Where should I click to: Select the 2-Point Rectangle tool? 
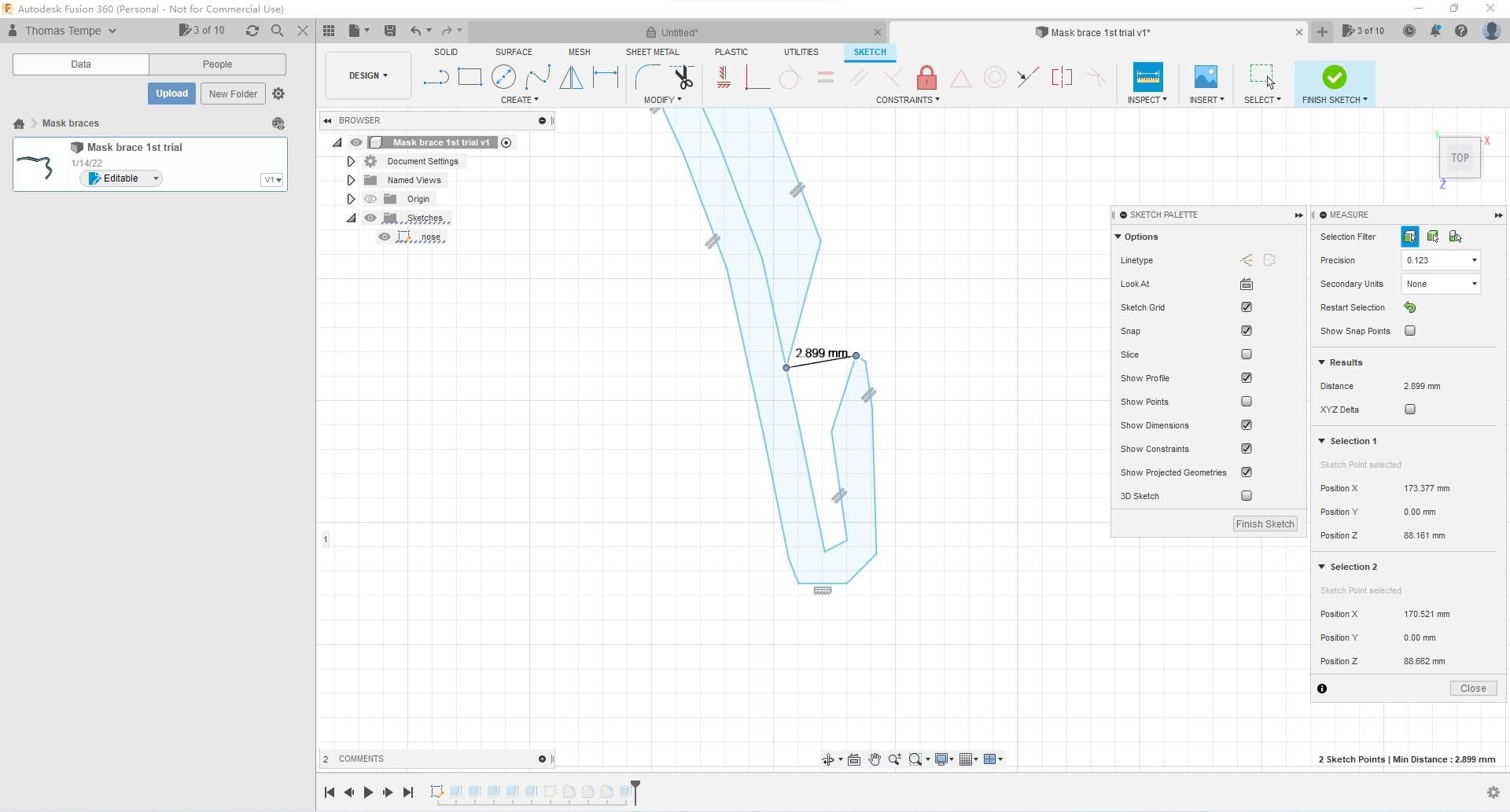click(x=470, y=77)
